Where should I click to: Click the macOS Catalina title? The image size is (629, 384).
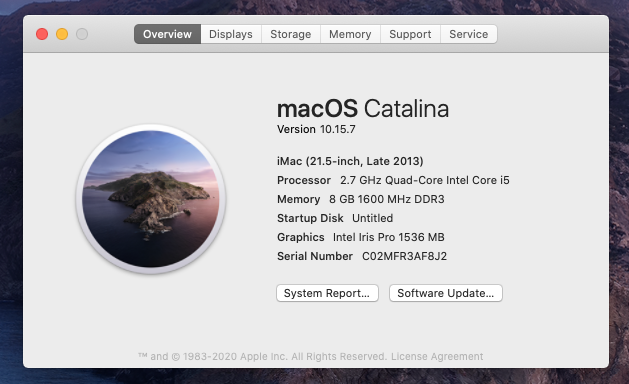pos(363,109)
